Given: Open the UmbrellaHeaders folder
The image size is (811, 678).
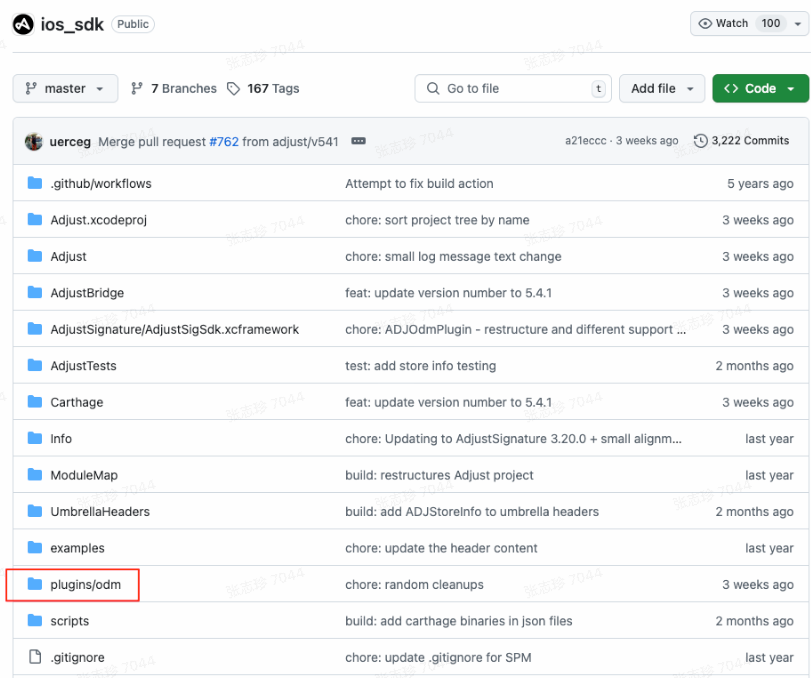Looking at the screenshot, I should [x=100, y=512].
